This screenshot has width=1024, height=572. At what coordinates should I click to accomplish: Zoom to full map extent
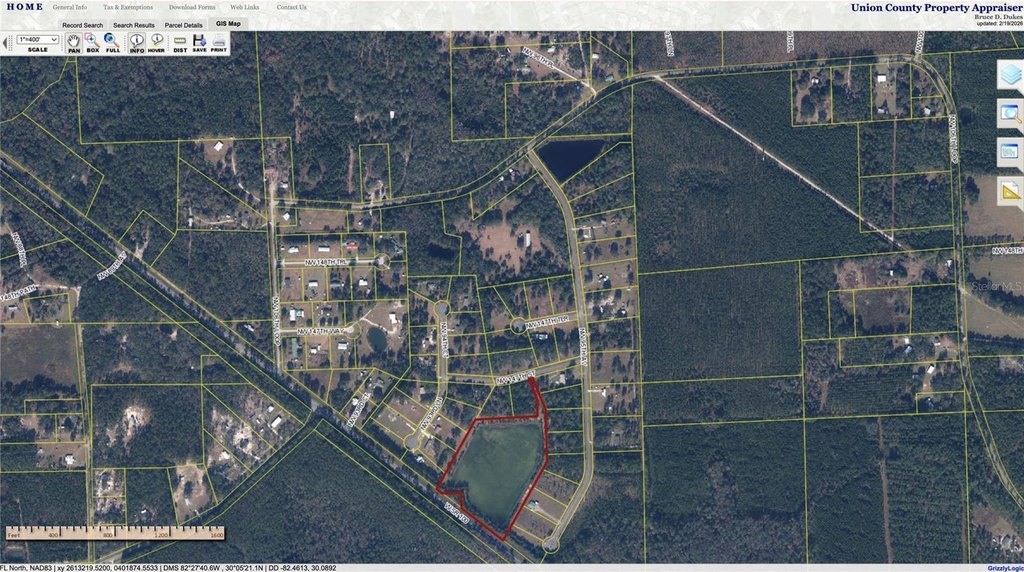112,42
